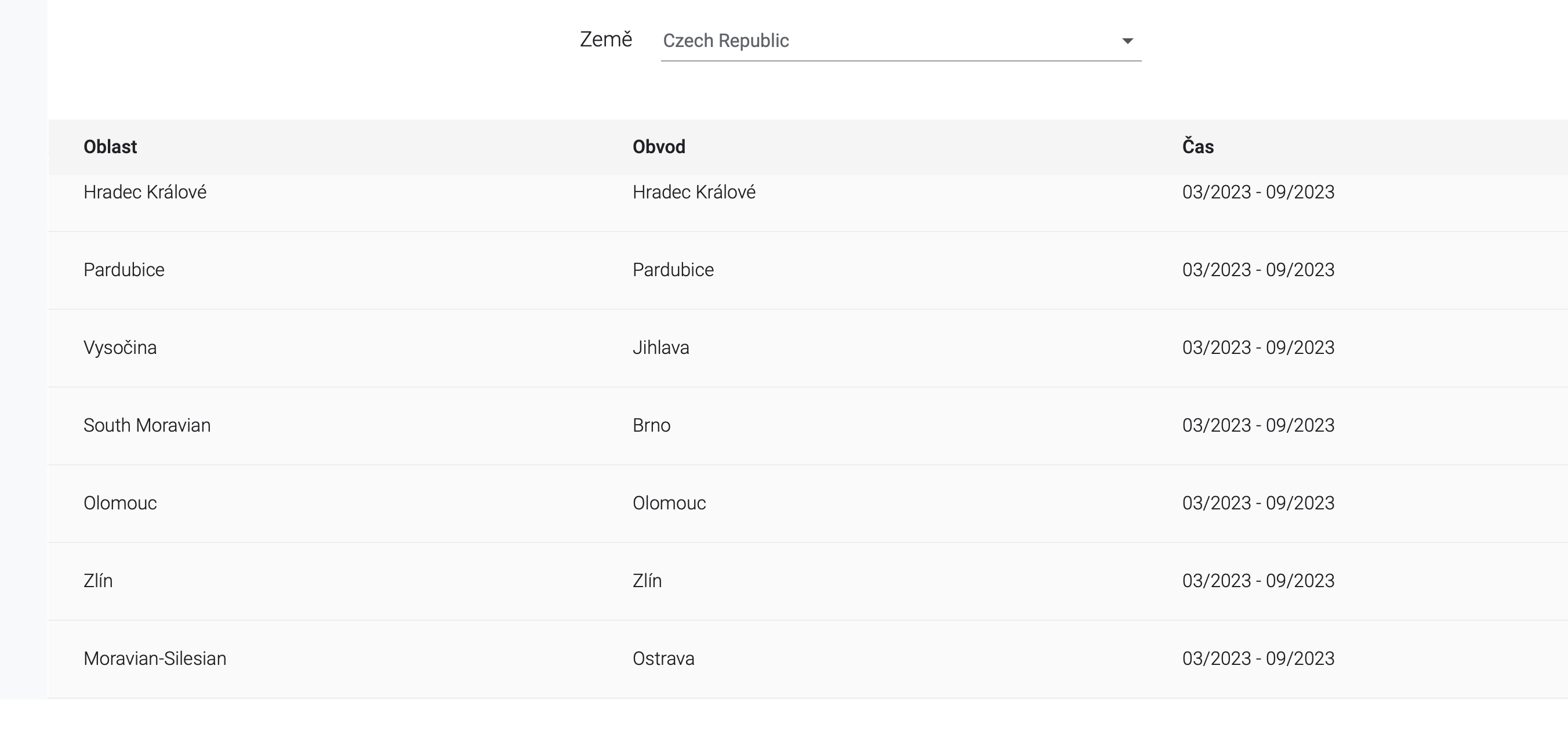Select the Olomouc oblast entry
This screenshot has height=738, width=1568.
[120, 503]
